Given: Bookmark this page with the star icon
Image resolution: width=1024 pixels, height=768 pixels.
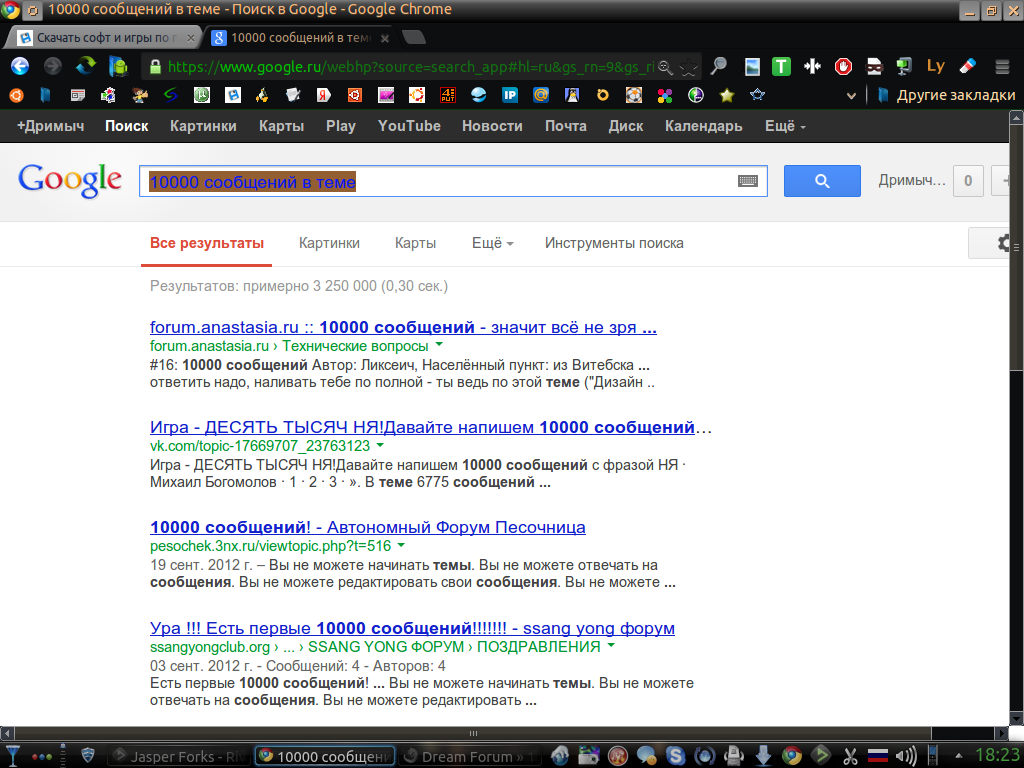Looking at the screenshot, I should click(x=688, y=67).
